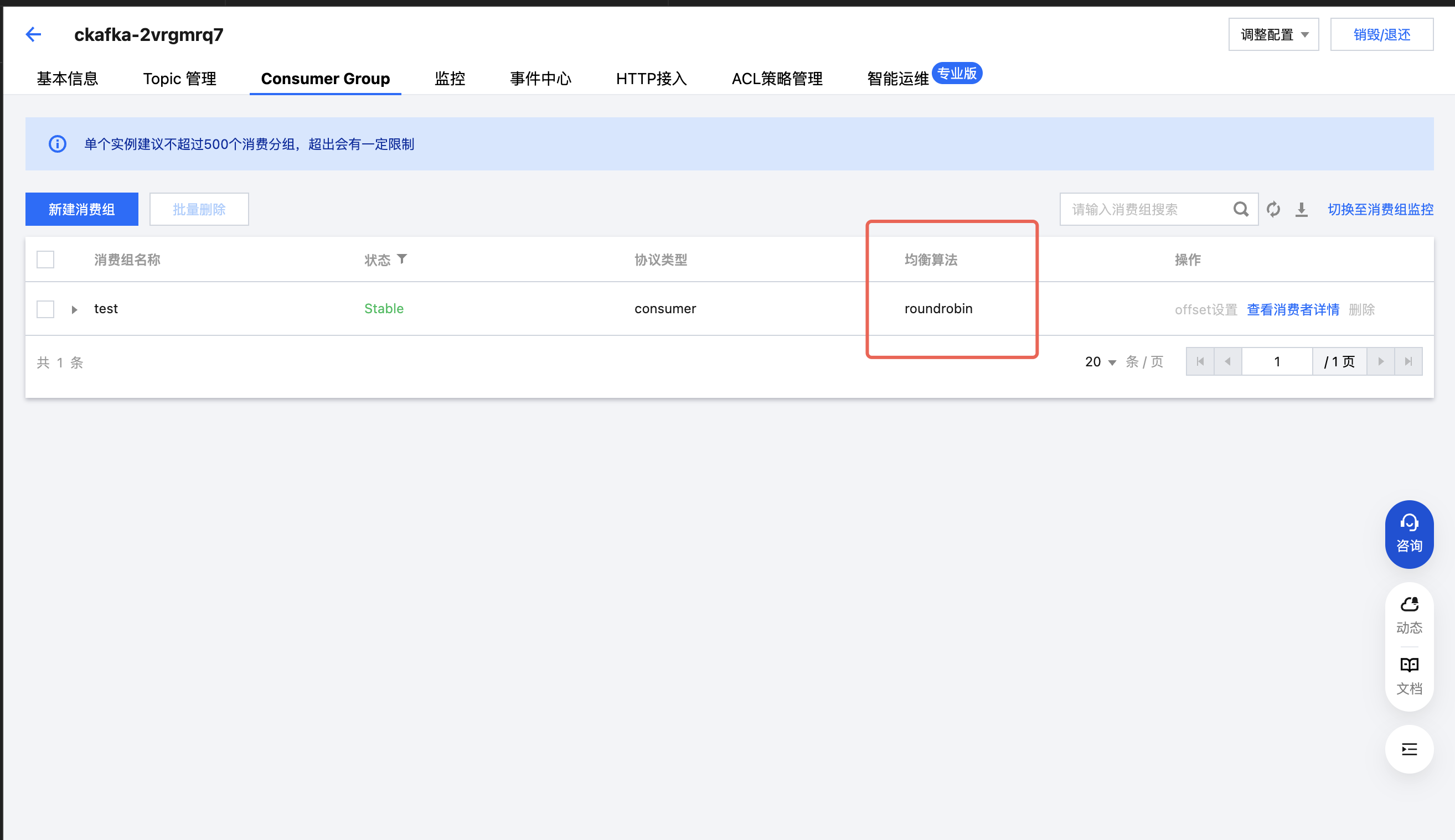Image resolution: width=1455 pixels, height=840 pixels.
Task: Expand the test consumer group row
Action: click(x=74, y=310)
